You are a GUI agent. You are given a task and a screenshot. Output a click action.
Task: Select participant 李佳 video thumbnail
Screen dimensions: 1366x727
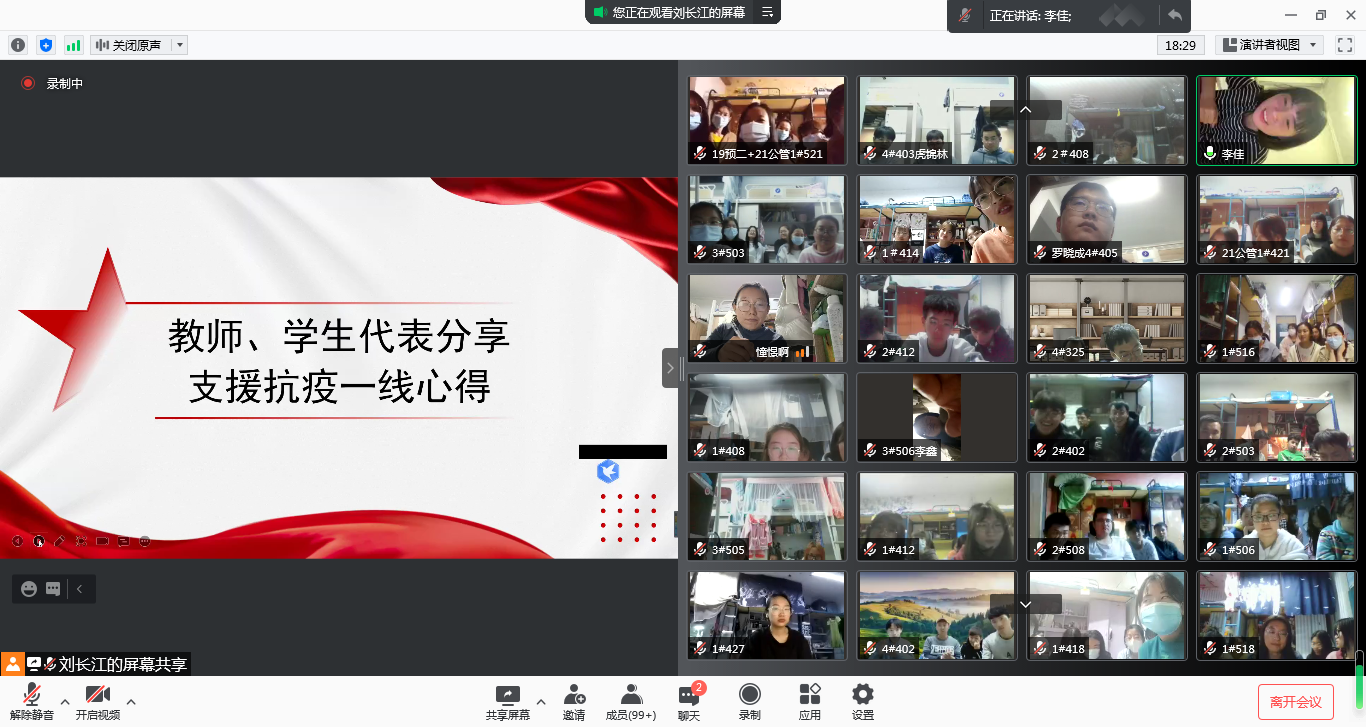pyautogui.click(x=1275, y=120)
